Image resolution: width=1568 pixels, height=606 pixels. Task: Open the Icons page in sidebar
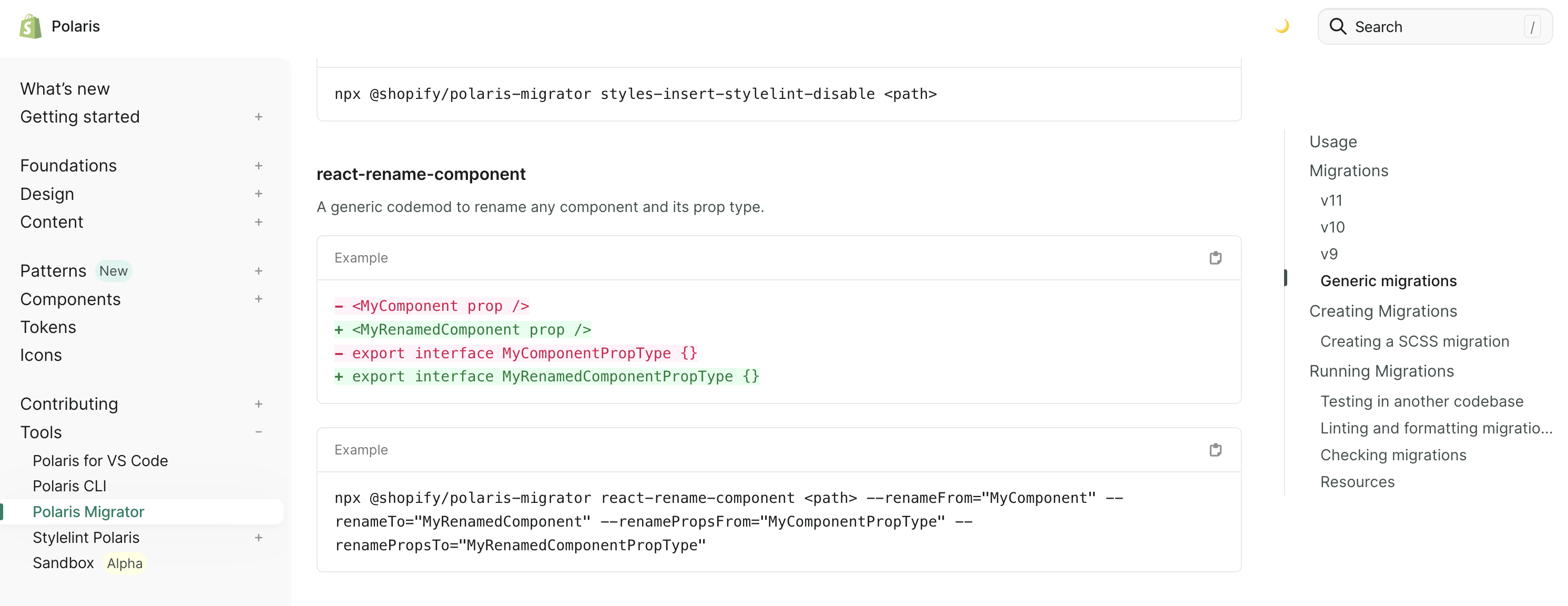41,355
